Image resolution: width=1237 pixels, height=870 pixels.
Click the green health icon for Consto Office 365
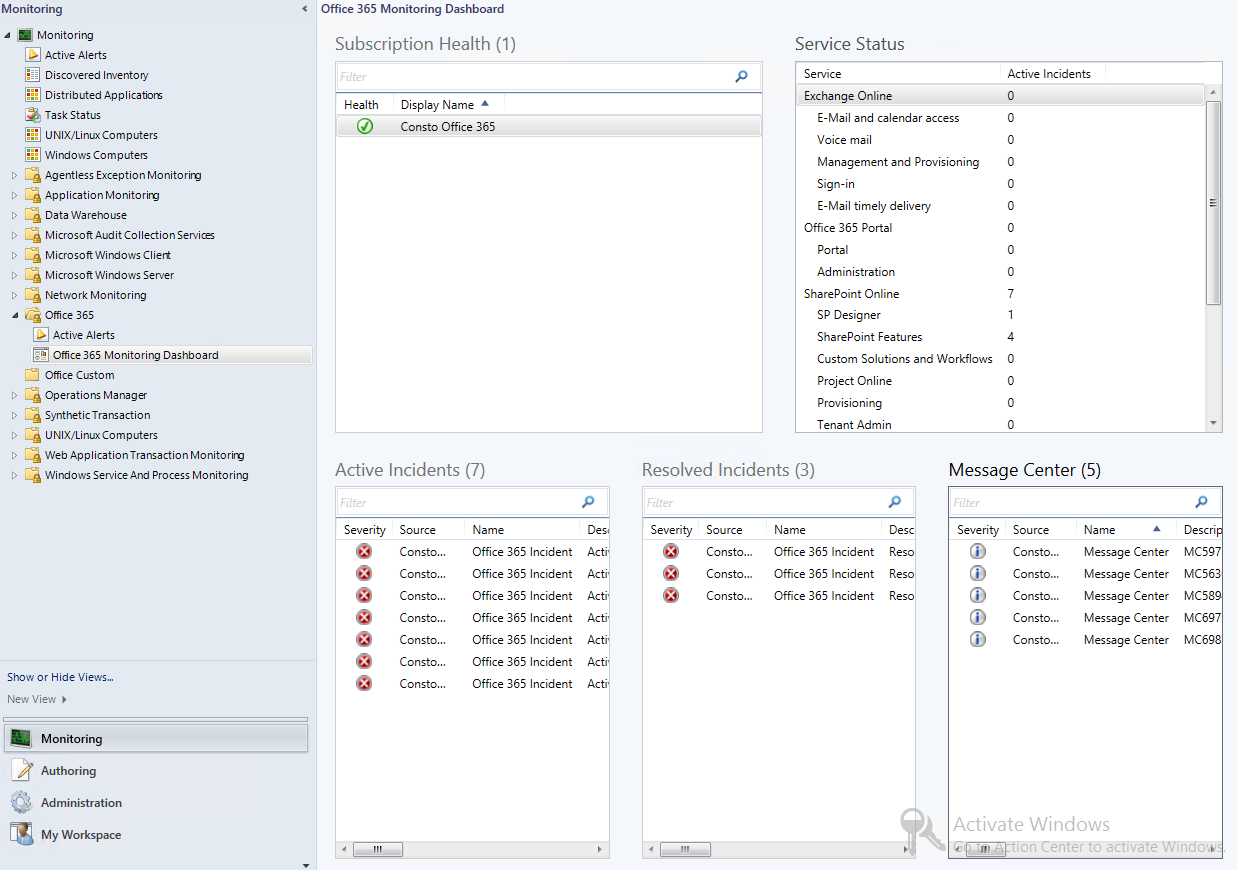[x=362, y=125]
